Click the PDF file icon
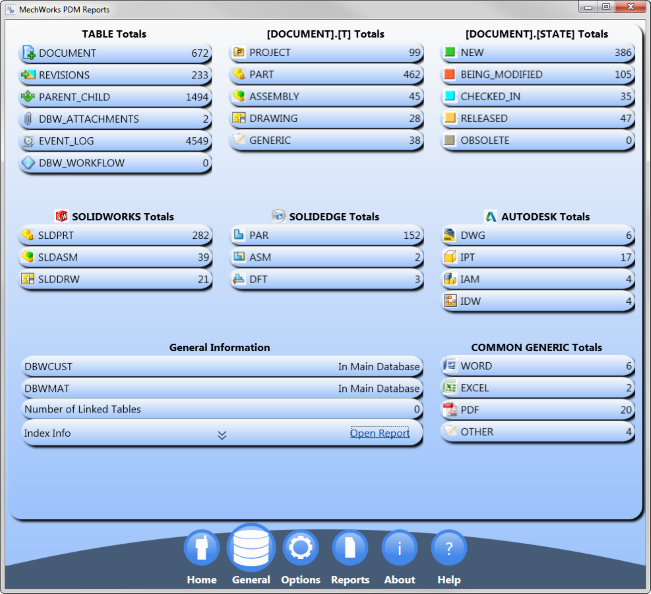Image resolution: width=651 pixels, height=594 pixels. click(450, 409)
